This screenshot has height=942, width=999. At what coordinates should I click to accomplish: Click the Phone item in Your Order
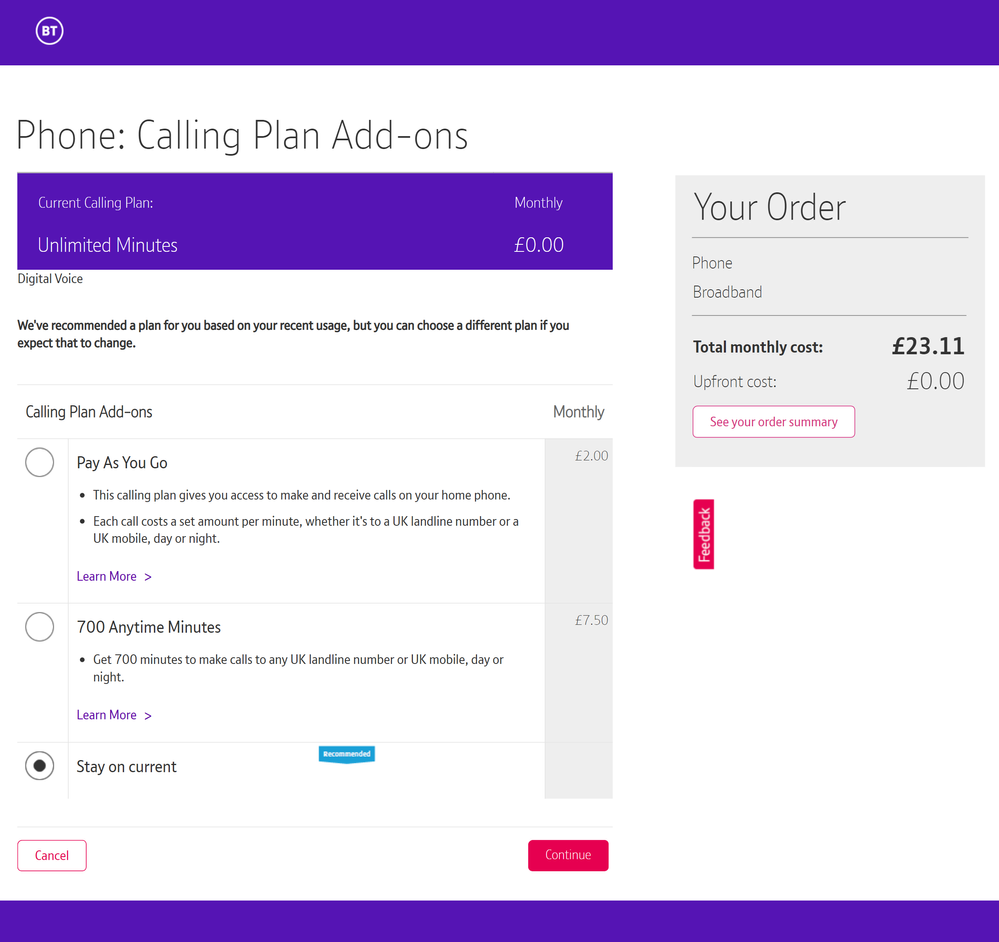[712, 263]
